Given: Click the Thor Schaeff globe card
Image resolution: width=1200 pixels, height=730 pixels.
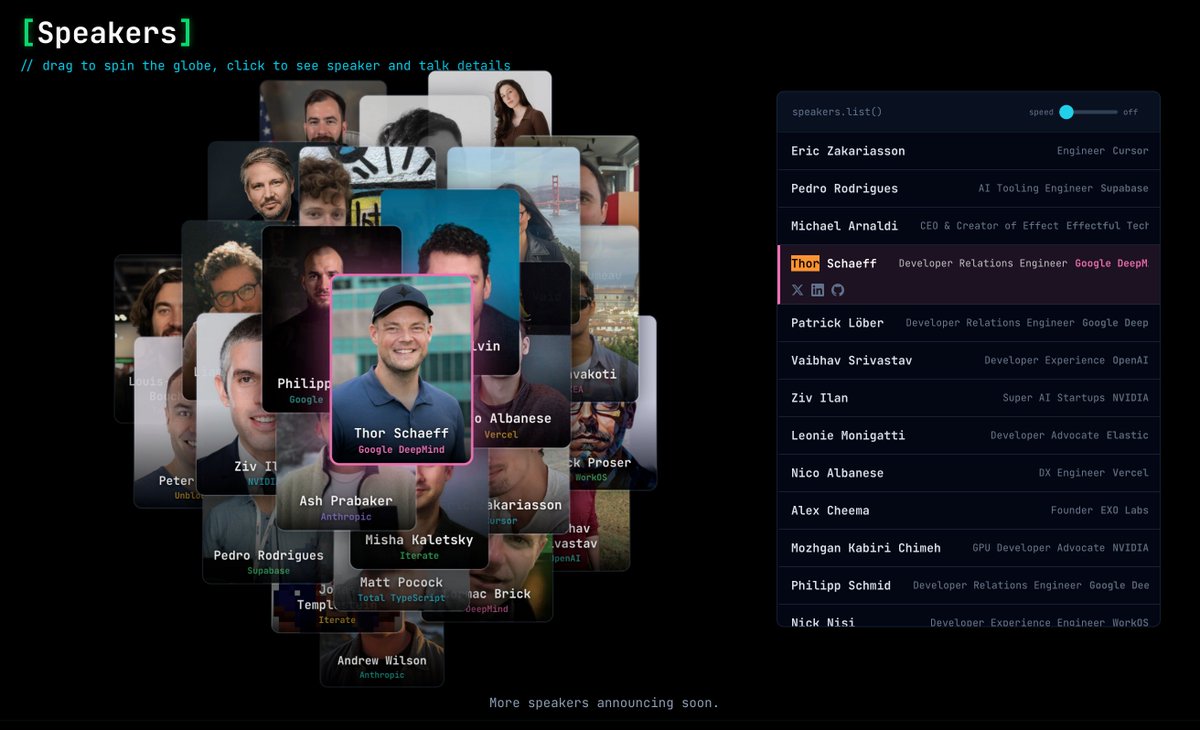Looking at the screenshot, I should point(401,370).
